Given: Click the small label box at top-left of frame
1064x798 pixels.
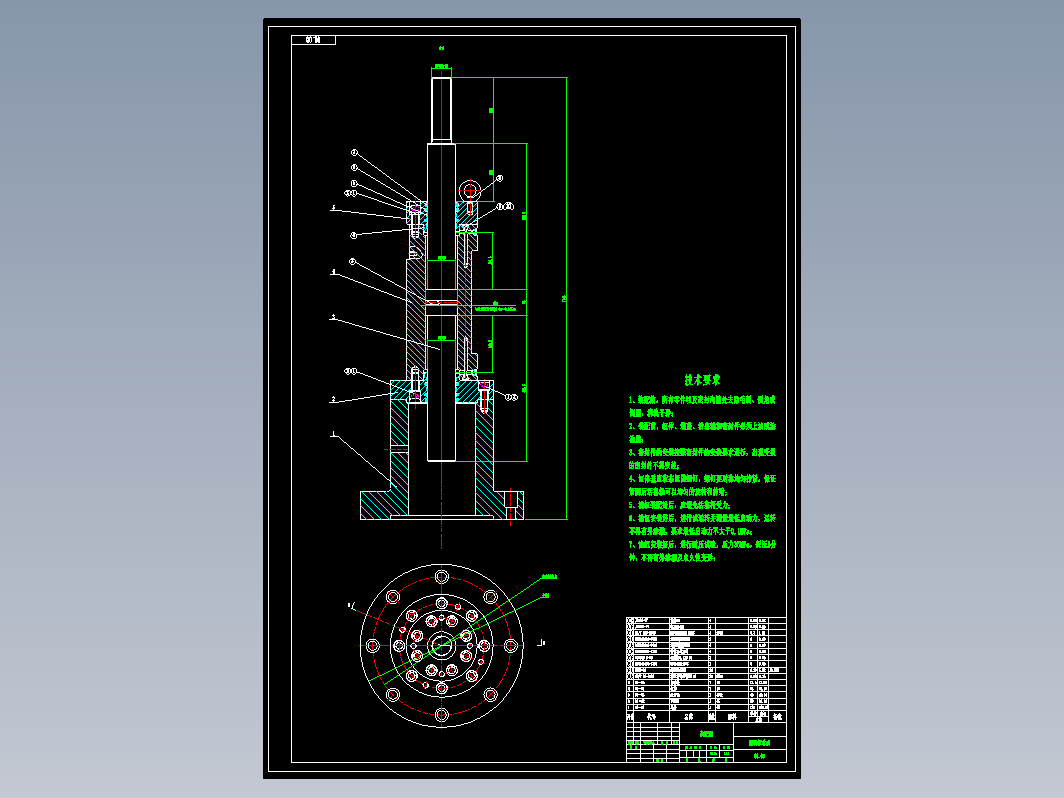Looking at the screenshot, I should coord(314,40).
